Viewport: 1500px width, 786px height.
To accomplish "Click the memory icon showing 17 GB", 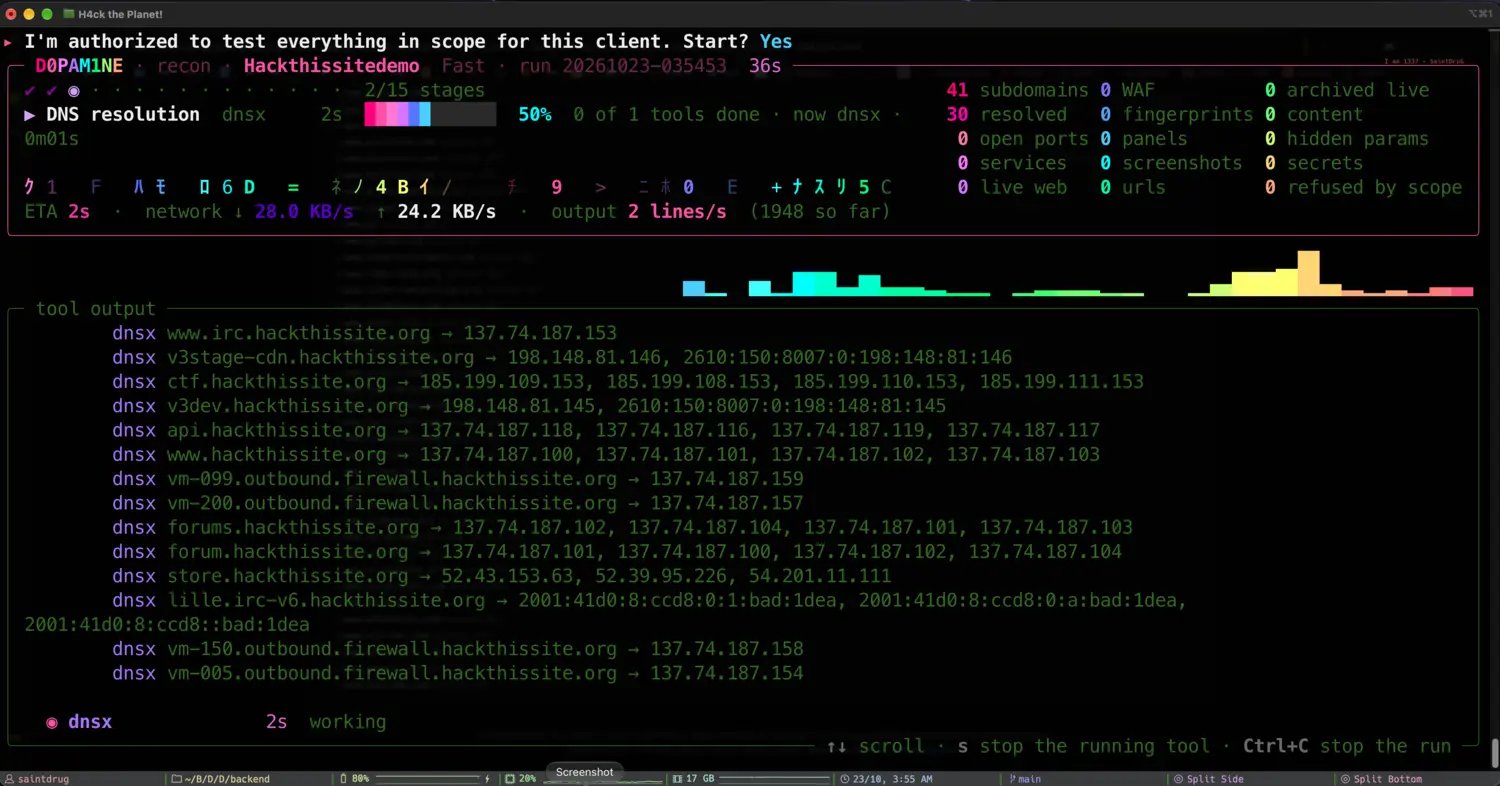I will click(x=677, y=778).
